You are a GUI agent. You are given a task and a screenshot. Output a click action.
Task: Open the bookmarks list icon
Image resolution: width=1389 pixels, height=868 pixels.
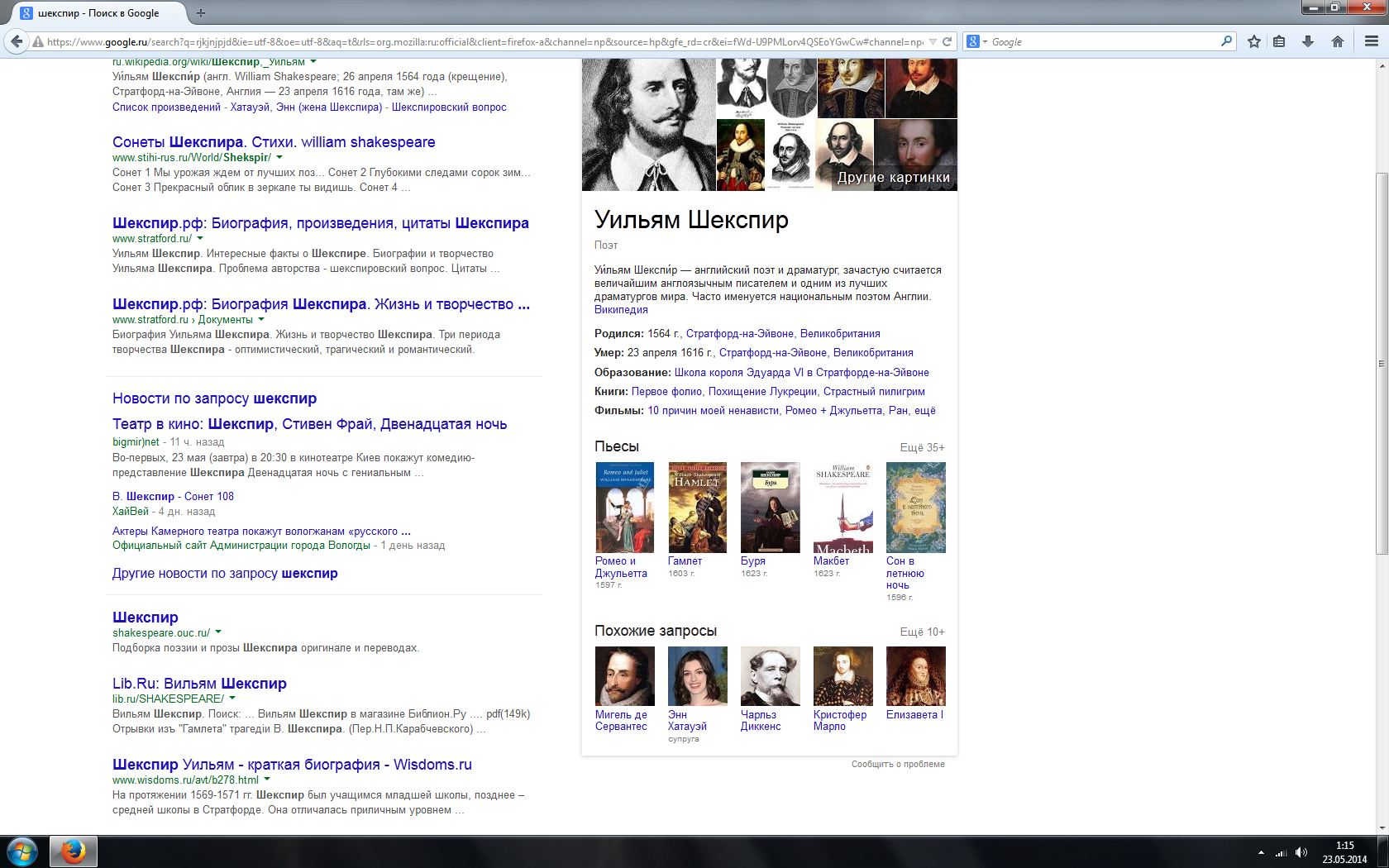(1279, 41)
